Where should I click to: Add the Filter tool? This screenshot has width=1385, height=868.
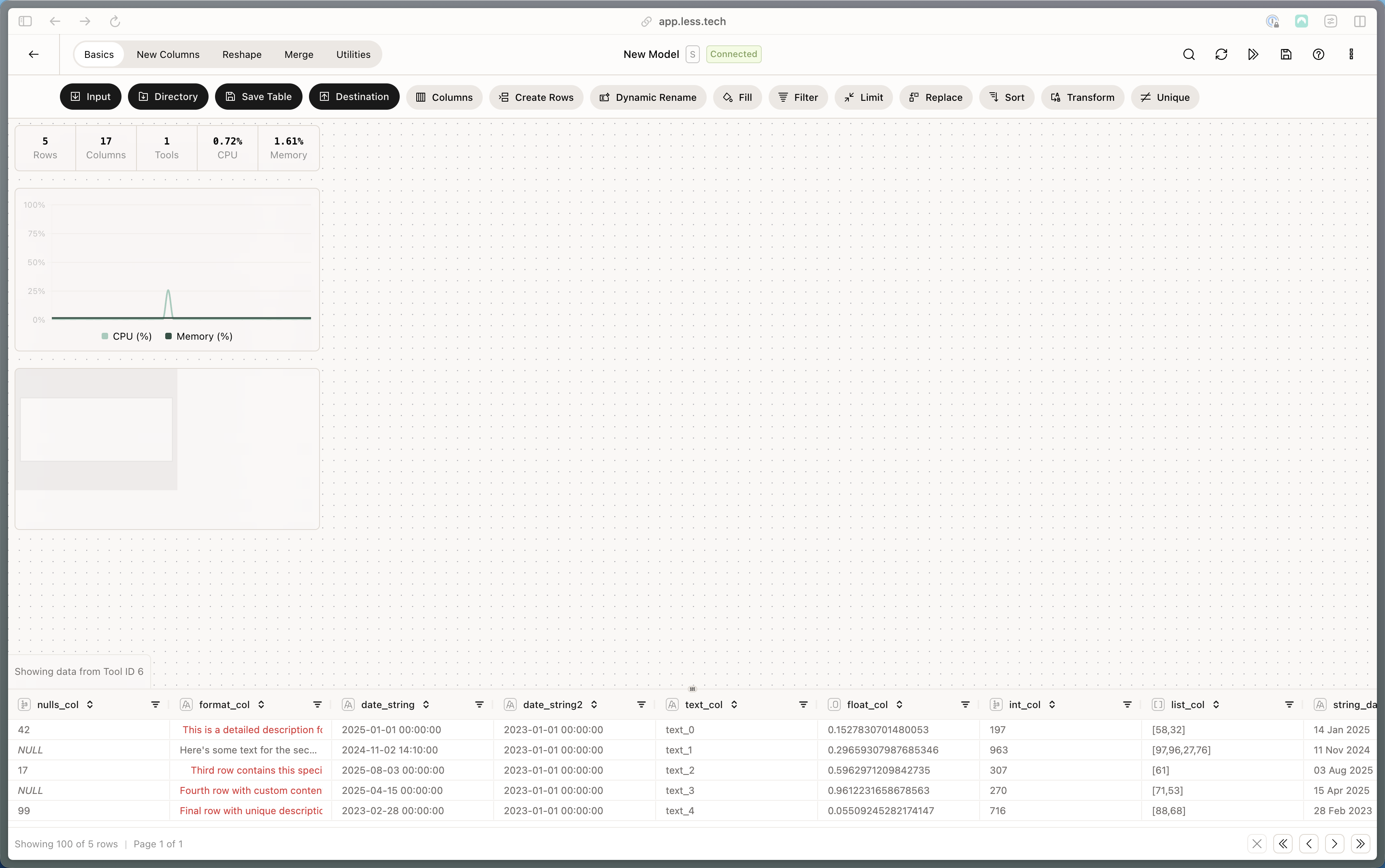coord(797,98)
